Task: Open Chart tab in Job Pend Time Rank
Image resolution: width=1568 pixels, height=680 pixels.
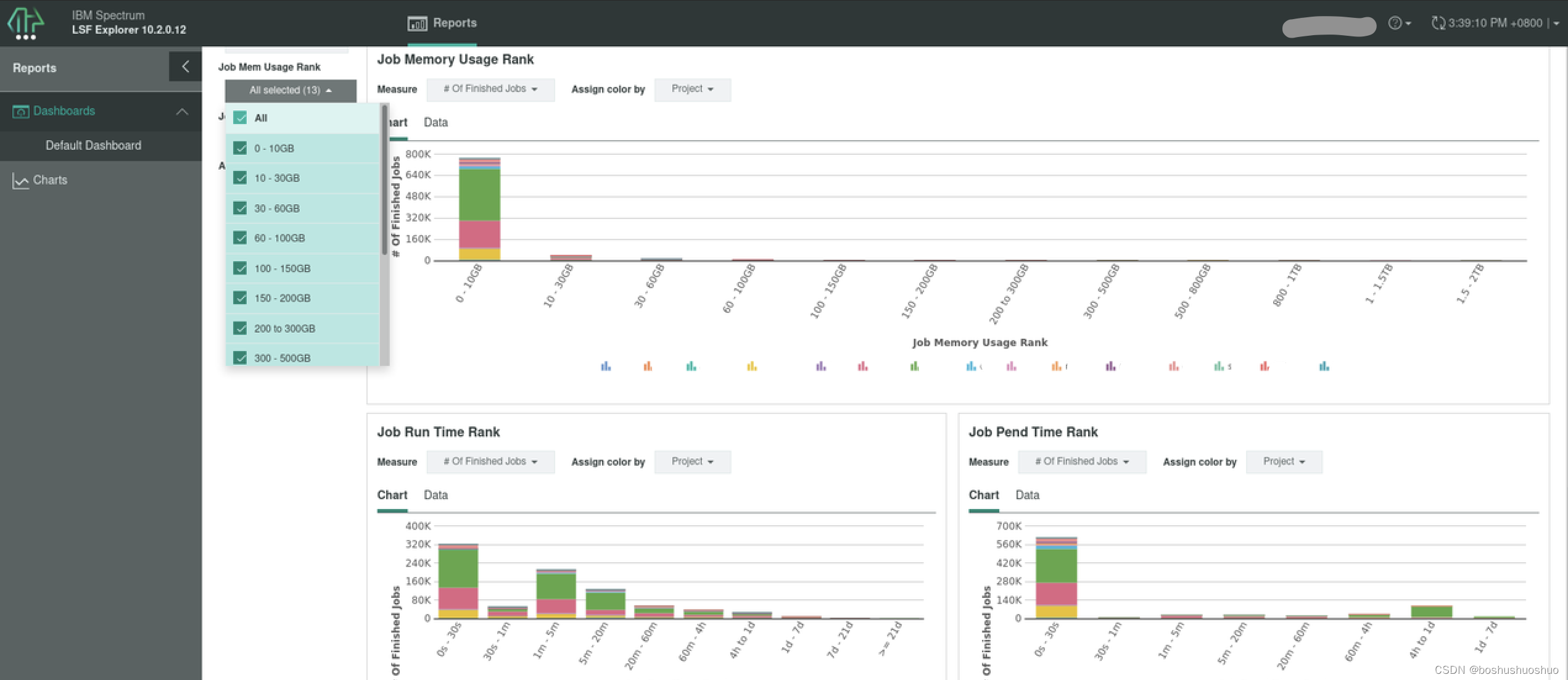Action: [983, 495]
